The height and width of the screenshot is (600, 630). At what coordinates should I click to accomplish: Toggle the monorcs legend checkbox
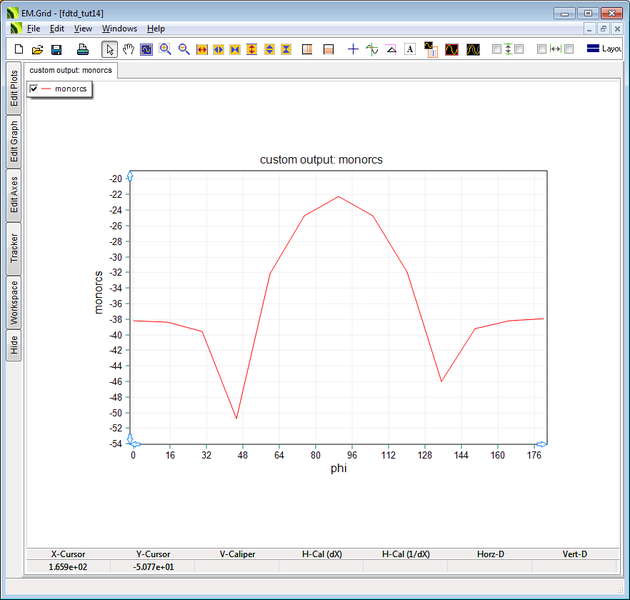click(35, 89)
